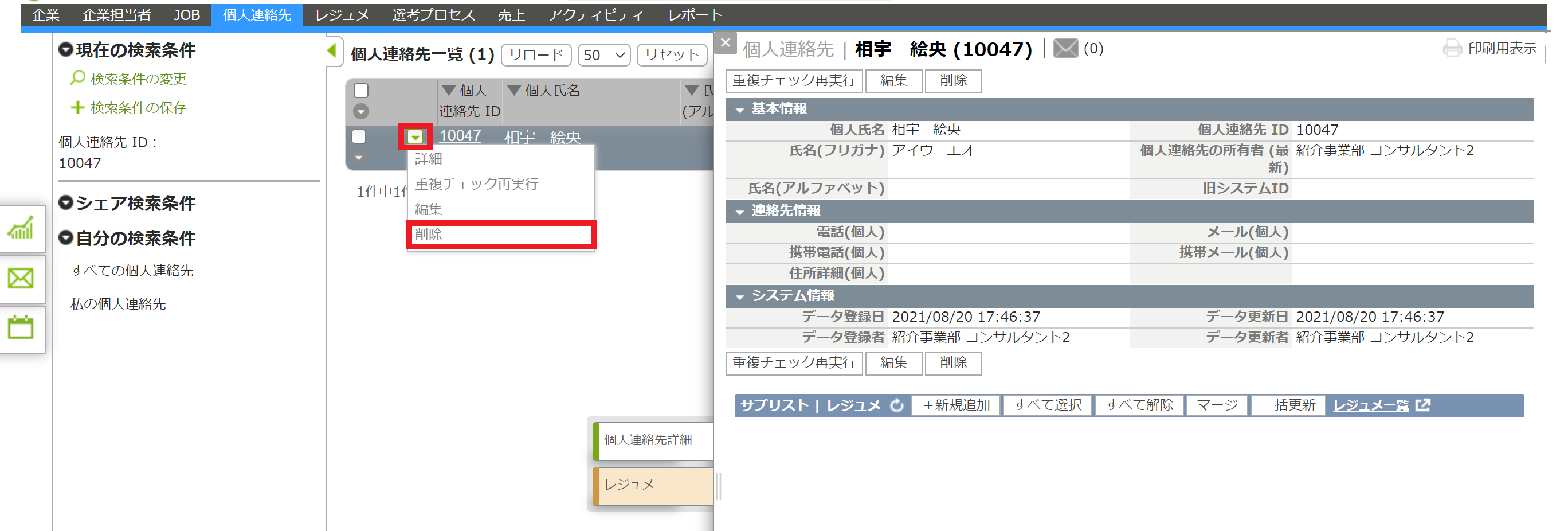Expand シェア検索条件 section
1568x531 pixels.
tap(66, 203)
